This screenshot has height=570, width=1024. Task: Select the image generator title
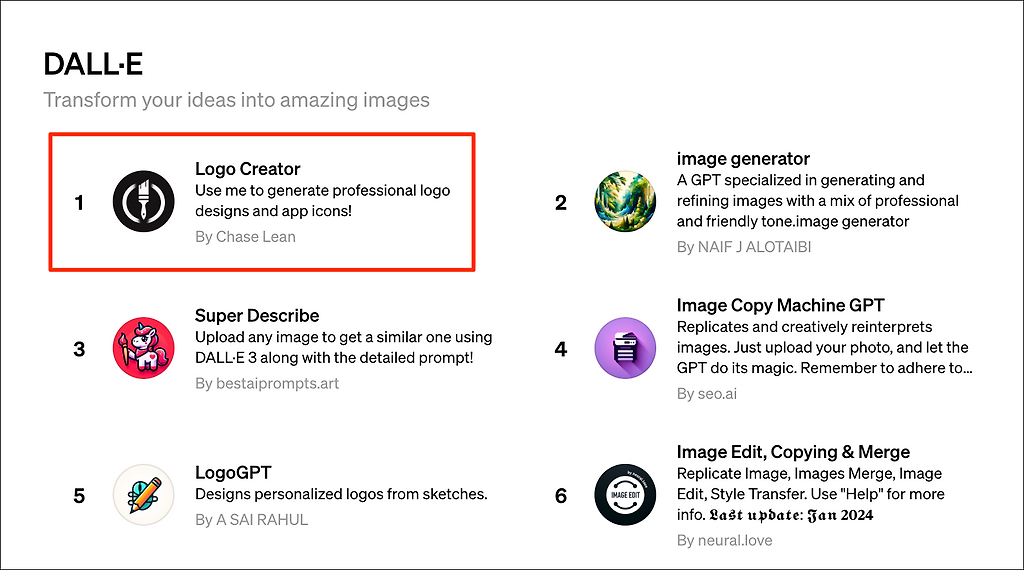[743, 159]
